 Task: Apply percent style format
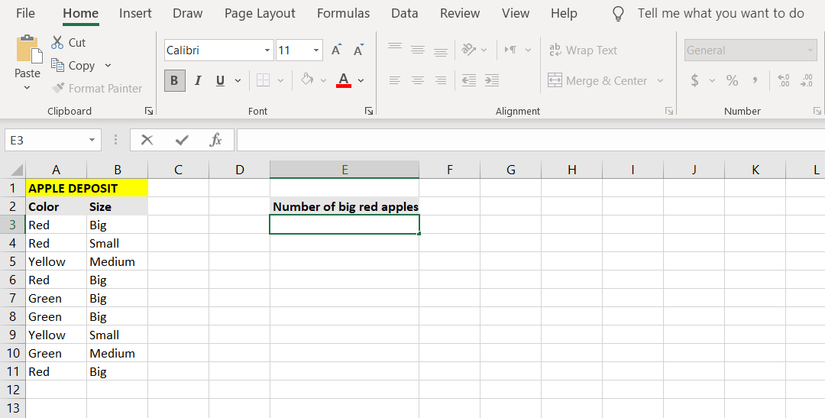[x=732, y=81]
